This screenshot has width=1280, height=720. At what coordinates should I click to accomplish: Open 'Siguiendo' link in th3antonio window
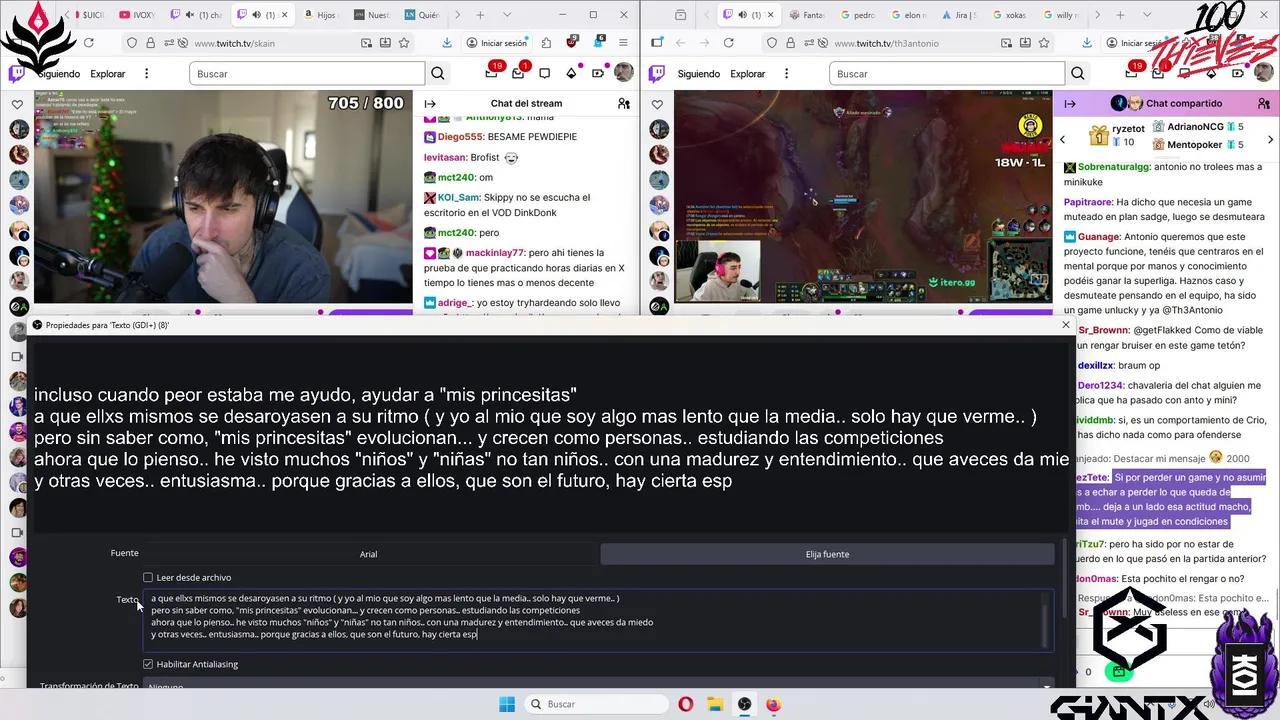[699, 74]
